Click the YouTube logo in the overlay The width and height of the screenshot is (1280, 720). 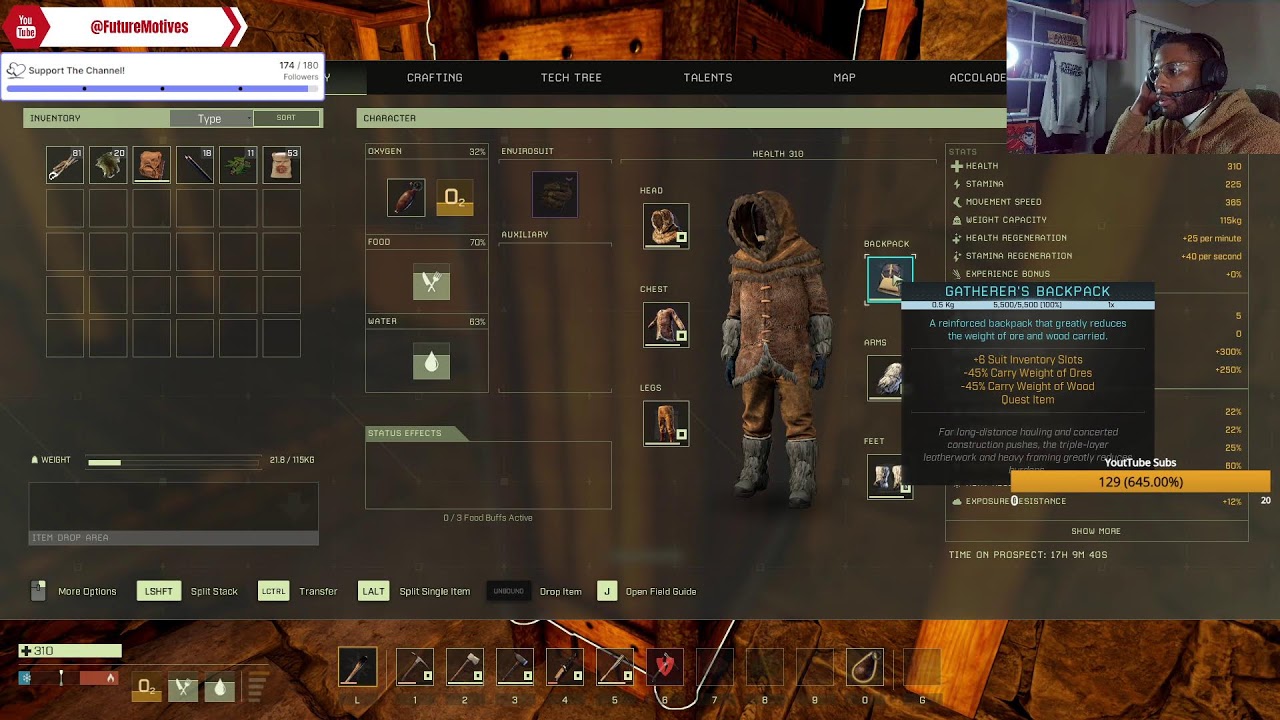pyautogui.click(x=26, y=27)
